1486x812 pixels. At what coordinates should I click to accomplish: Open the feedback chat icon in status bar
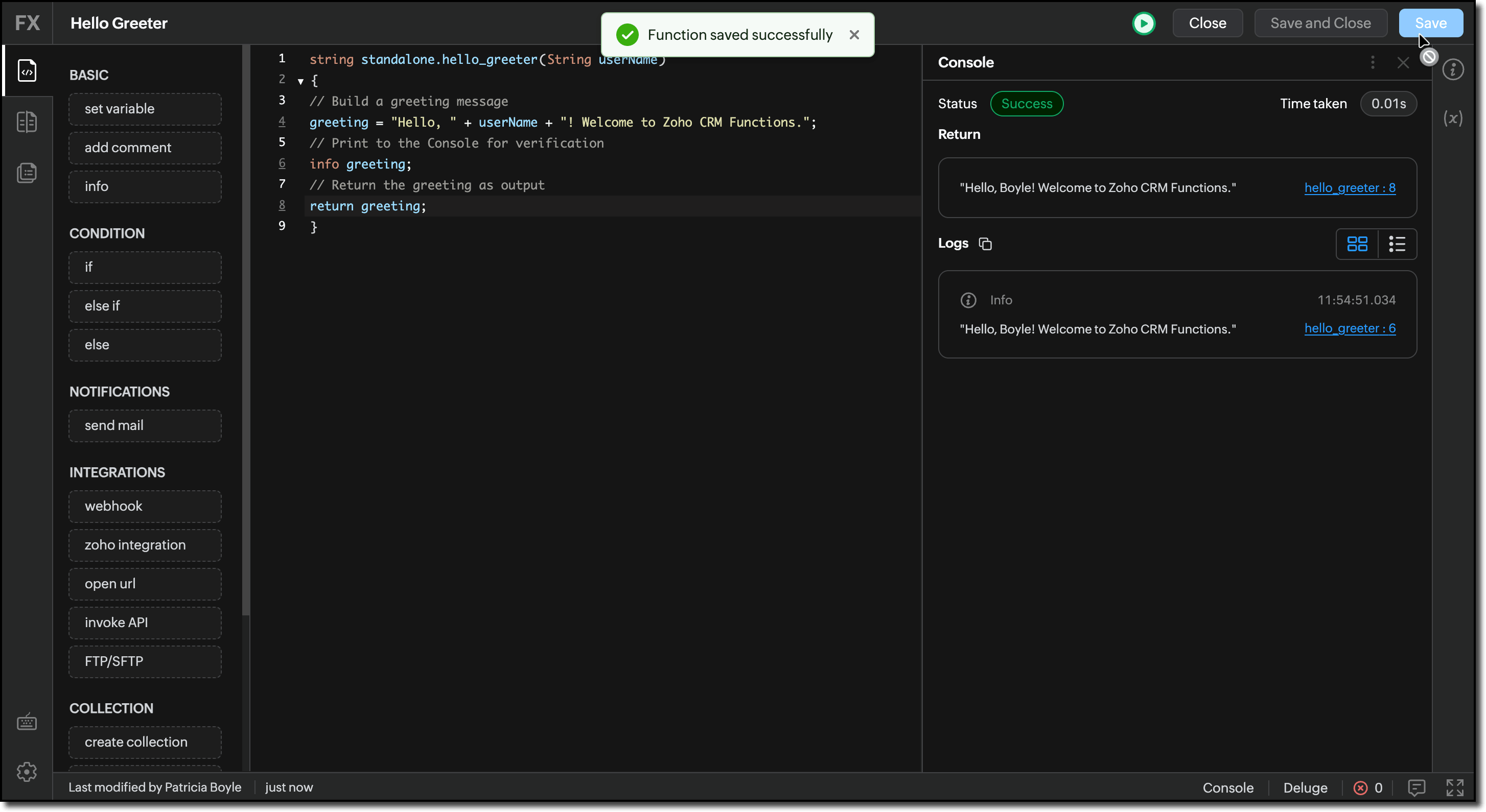1416,788
